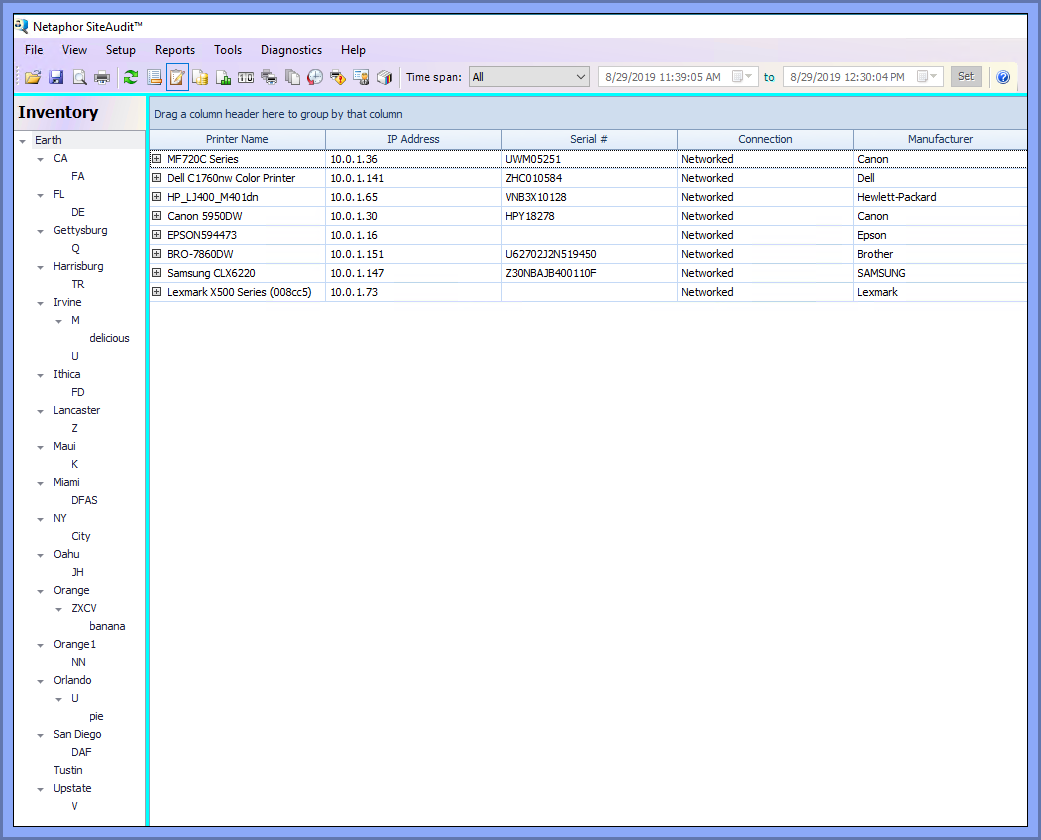Open the end date calendar dropdown arrow
Image resolution: width=1041 pixels, height=840 pixels.
pyautogui.click(x=933, y=76)
